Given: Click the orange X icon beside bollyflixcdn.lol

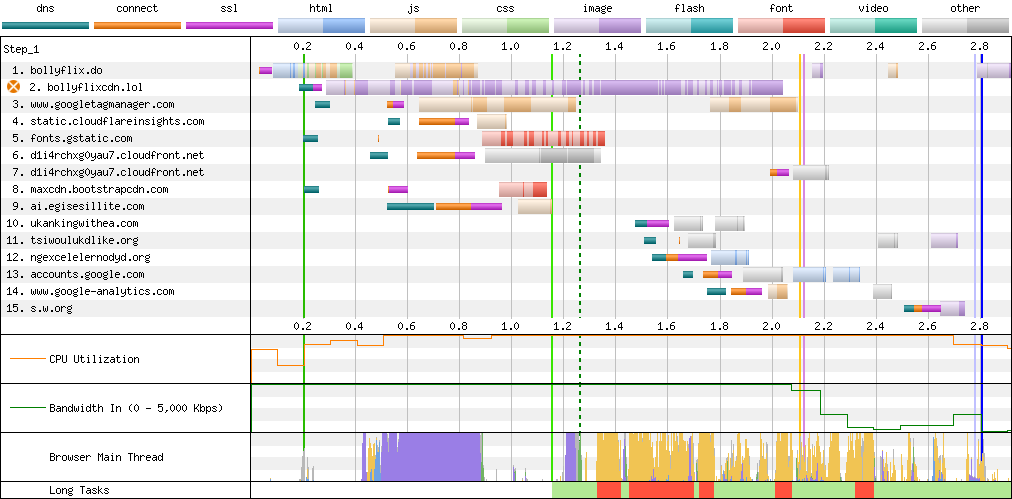Looking at the screenshot, I should point(14,87).
